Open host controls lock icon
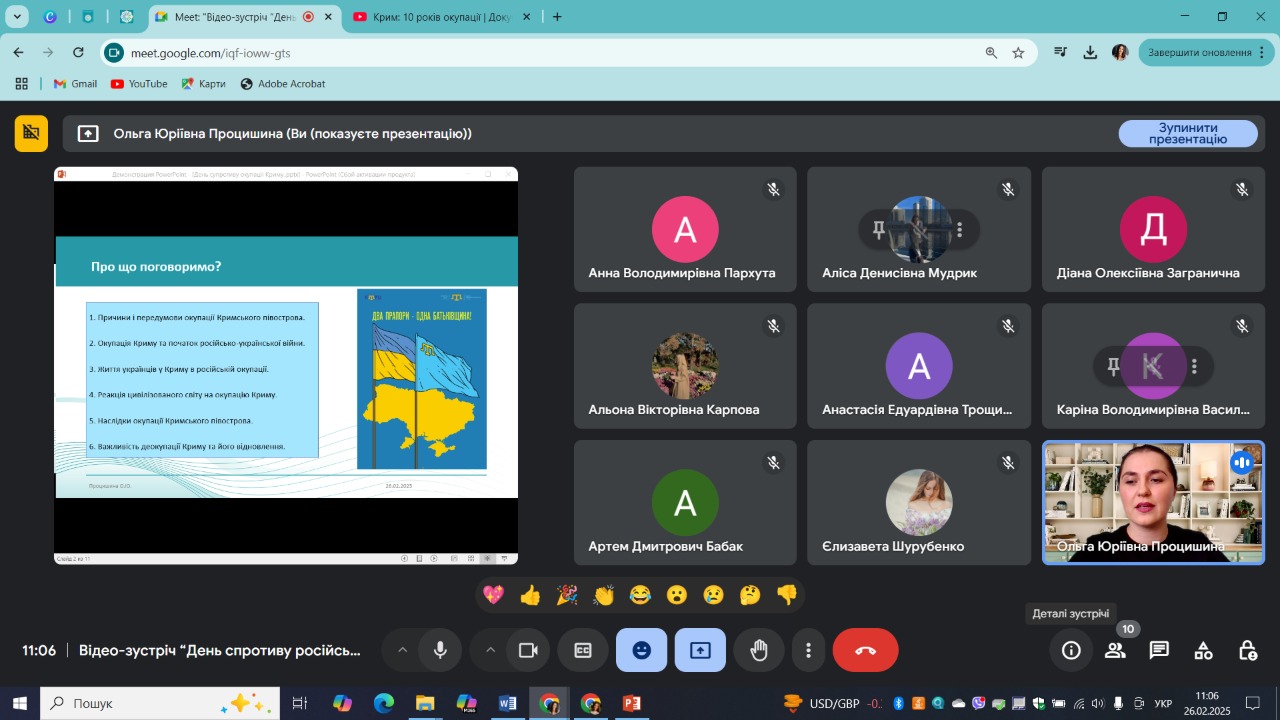The width and height of the screenshot is (1280, 720). [1248, 650]
